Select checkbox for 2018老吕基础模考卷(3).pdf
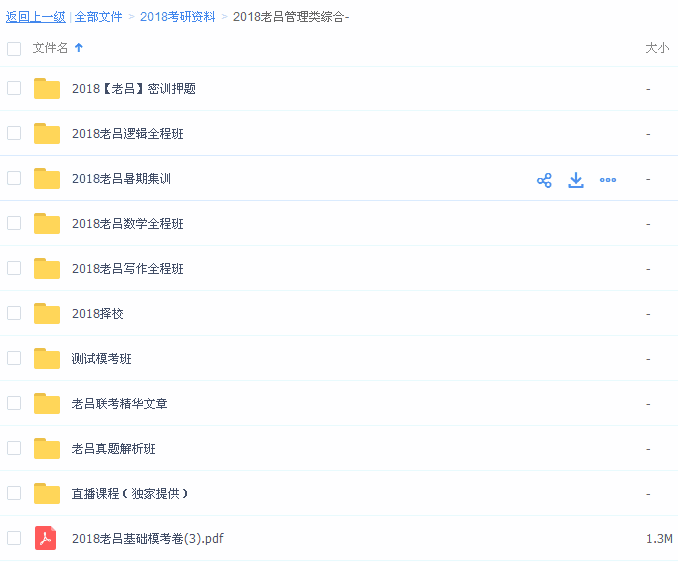 [14, 538]
